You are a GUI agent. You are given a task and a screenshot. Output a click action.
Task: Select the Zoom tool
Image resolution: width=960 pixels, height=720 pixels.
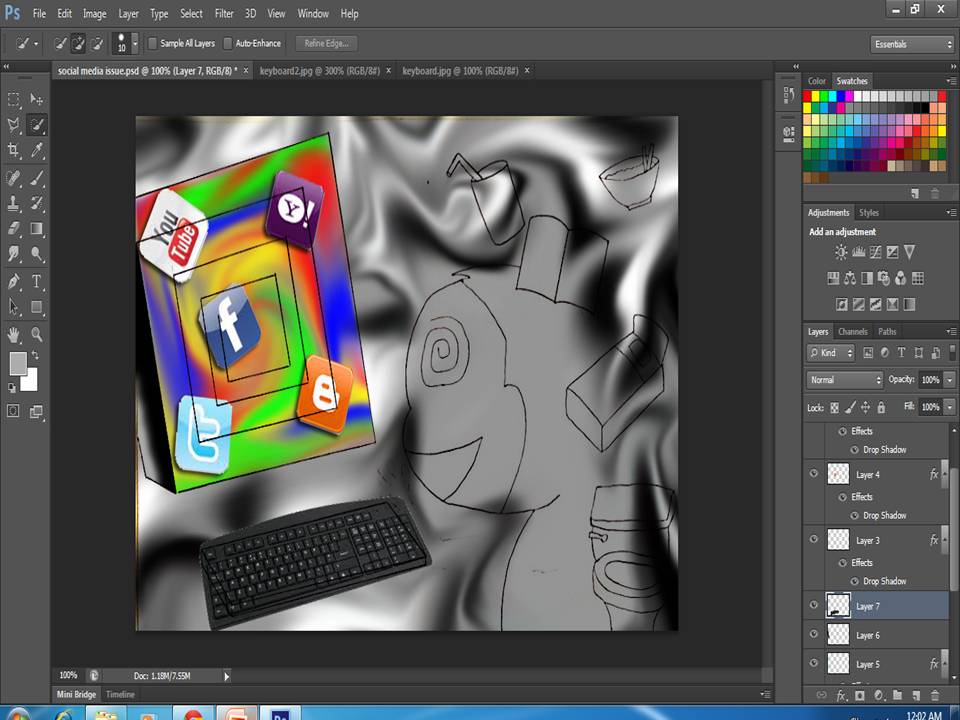(37, 334)
